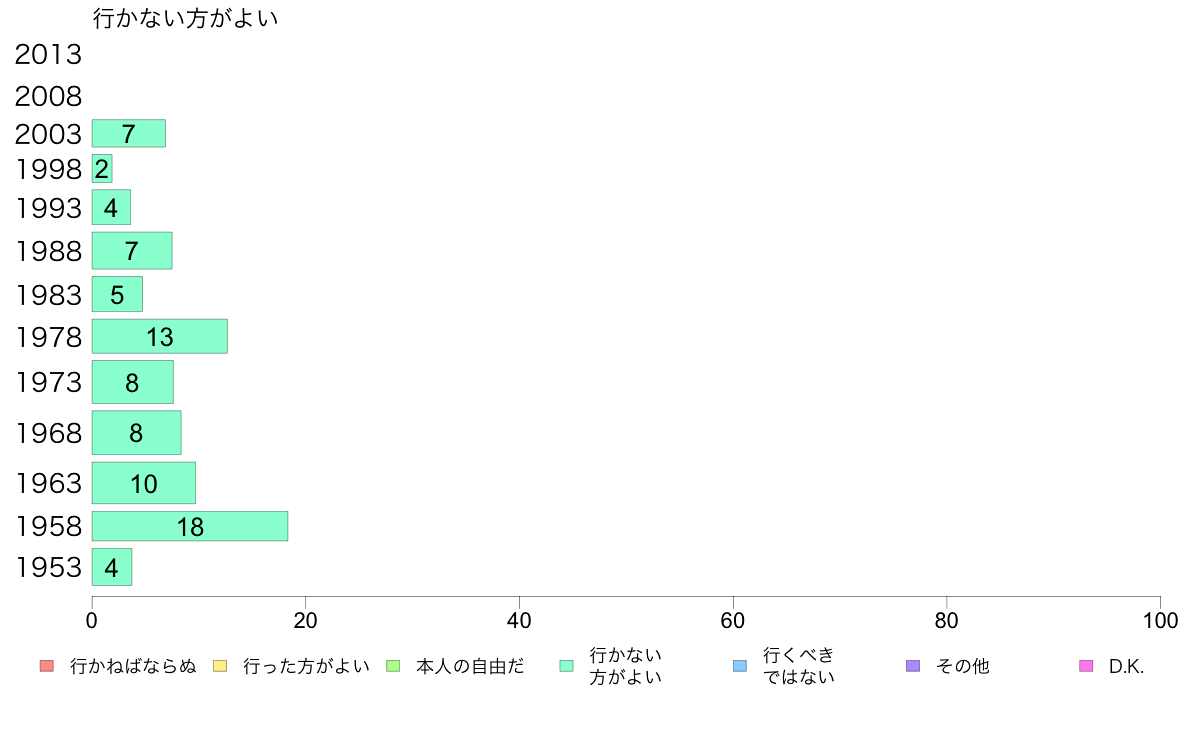Select the 1958 bar showing 18

point(190,526)
